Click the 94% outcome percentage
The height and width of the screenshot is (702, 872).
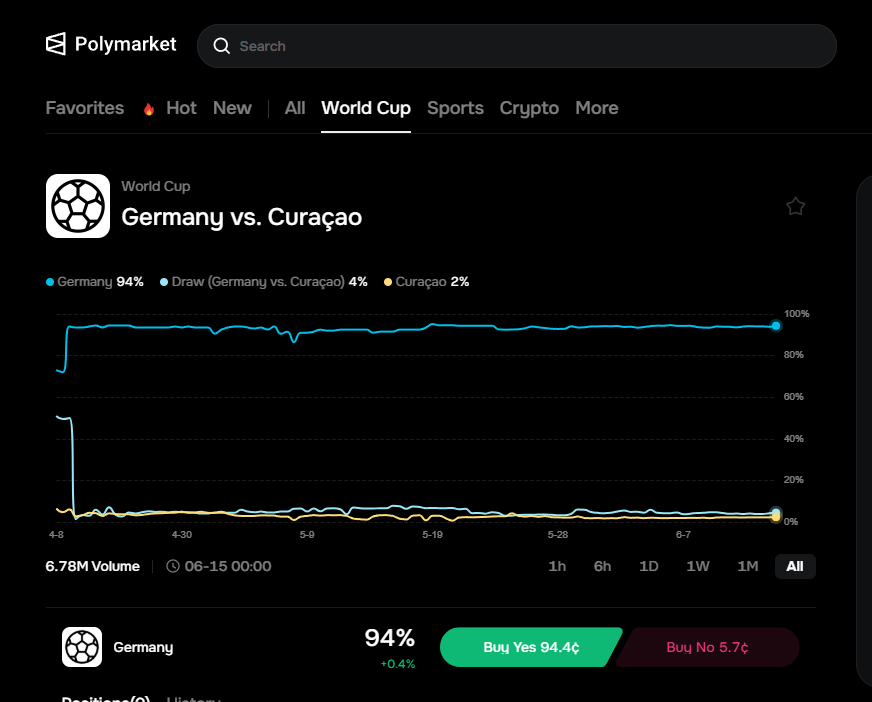[x=389, y=638]
